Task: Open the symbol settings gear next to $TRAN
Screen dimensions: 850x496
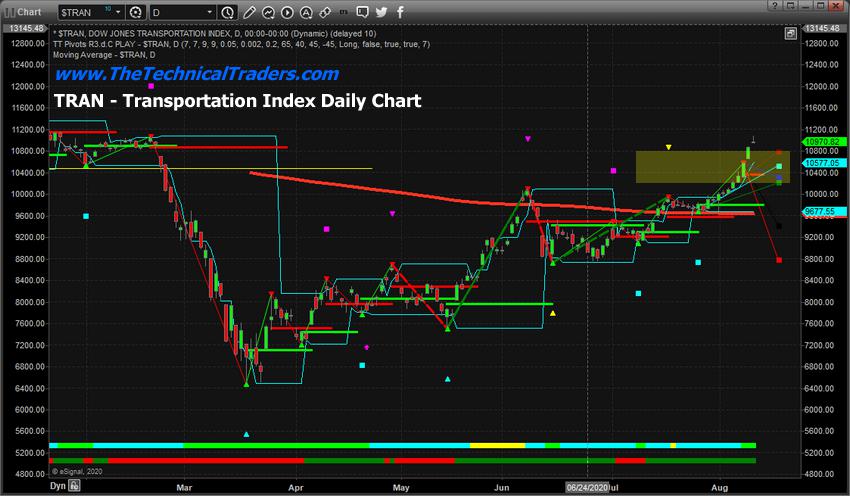Action: coord(136,12)
